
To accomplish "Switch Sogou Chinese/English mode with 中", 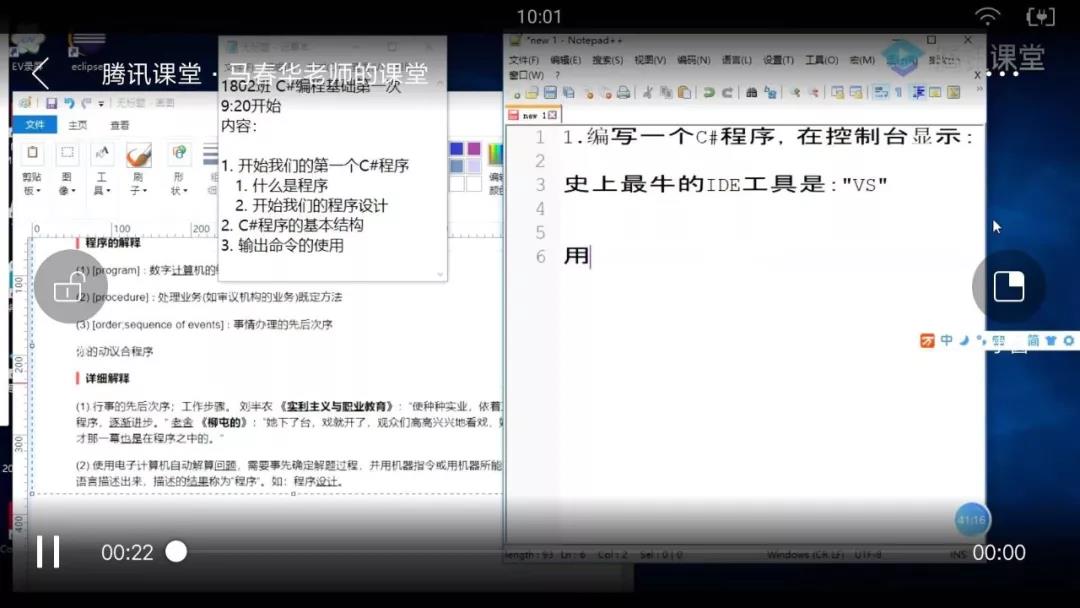I will pyautogui.click(x=946, y=341).
